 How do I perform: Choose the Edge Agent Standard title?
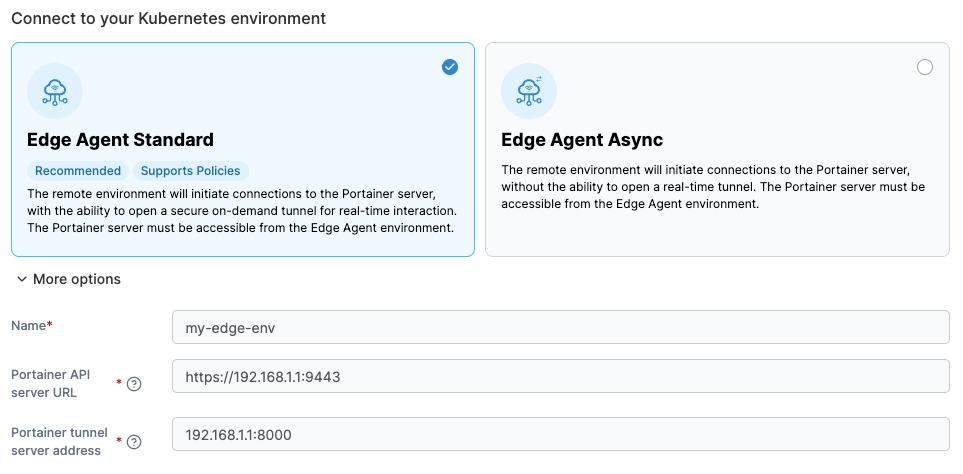point(120,140)
